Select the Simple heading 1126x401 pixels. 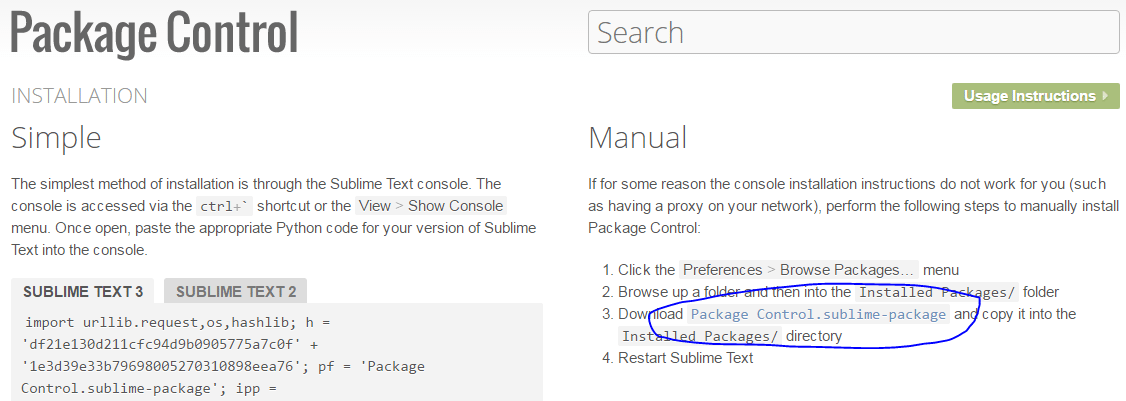[56, 138]
